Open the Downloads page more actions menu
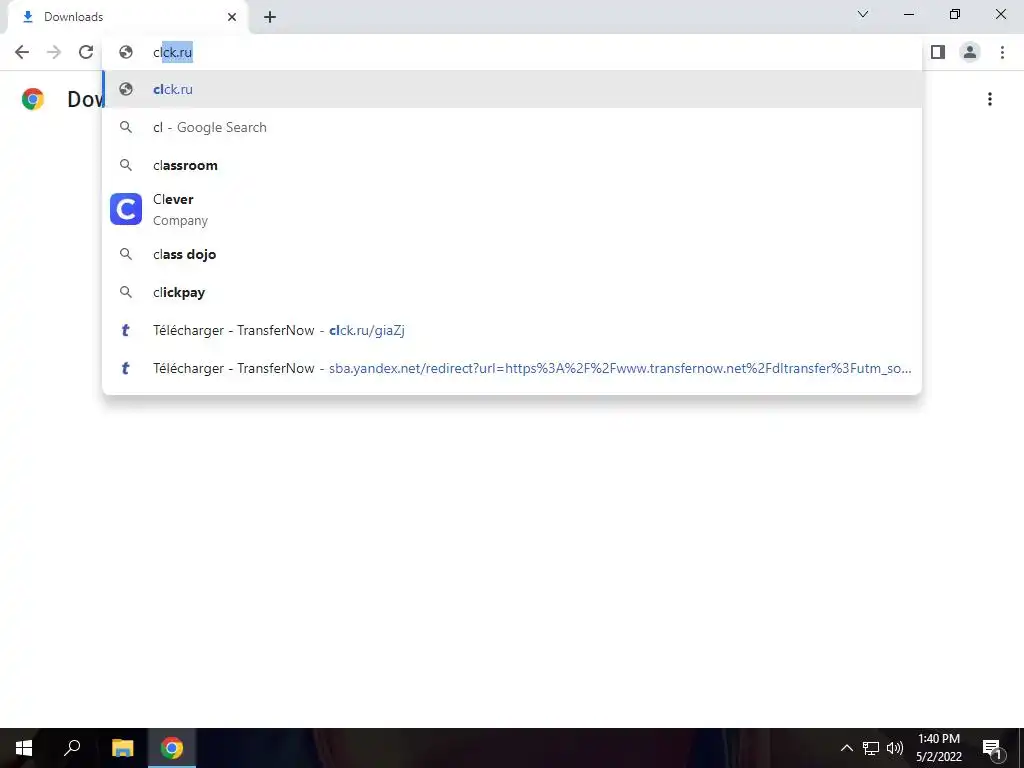Viewport: 1024px width, 768px height. click(x=989, y=99)
